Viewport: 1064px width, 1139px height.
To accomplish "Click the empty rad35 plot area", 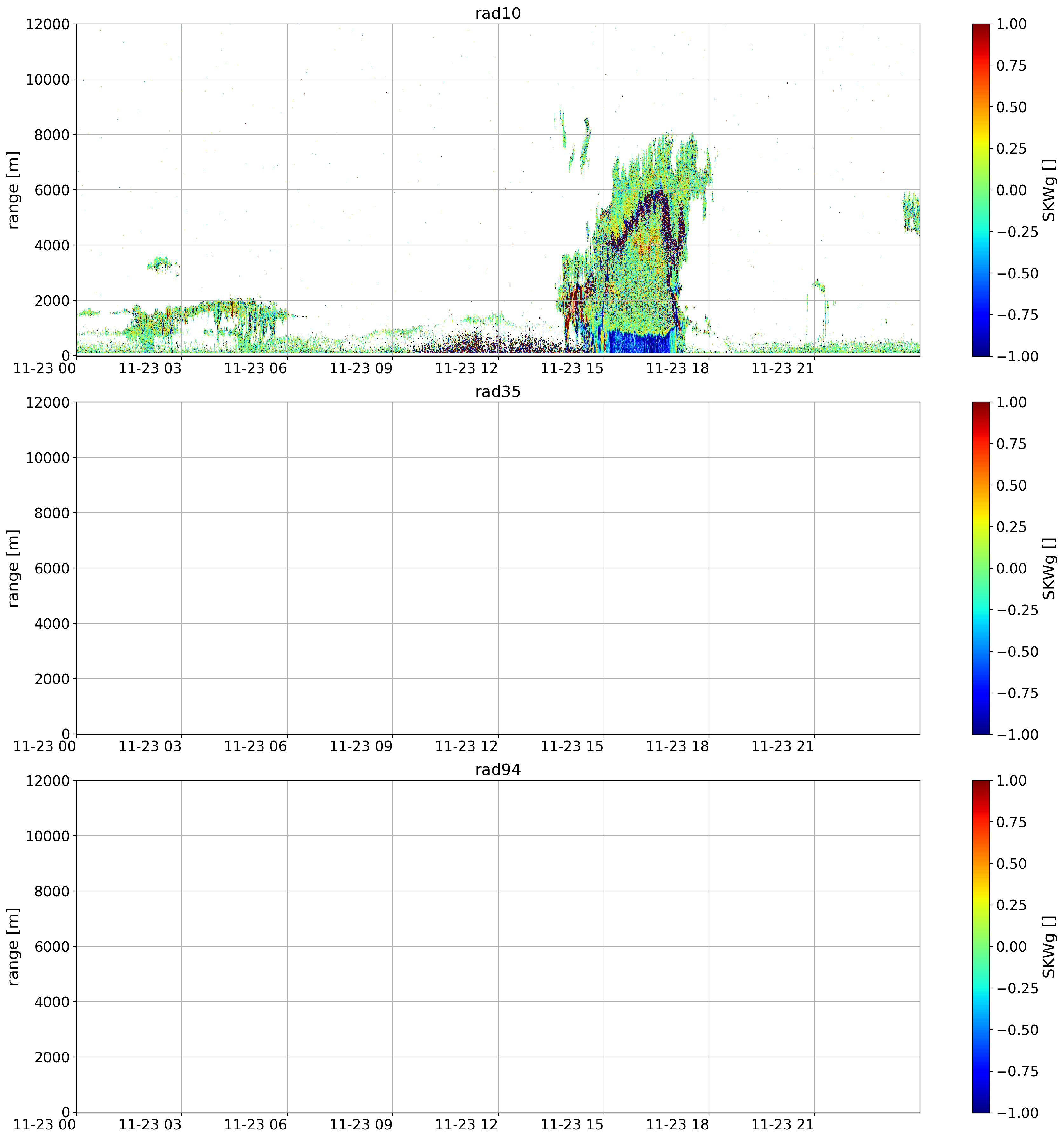I will click(x=498, y=568).
